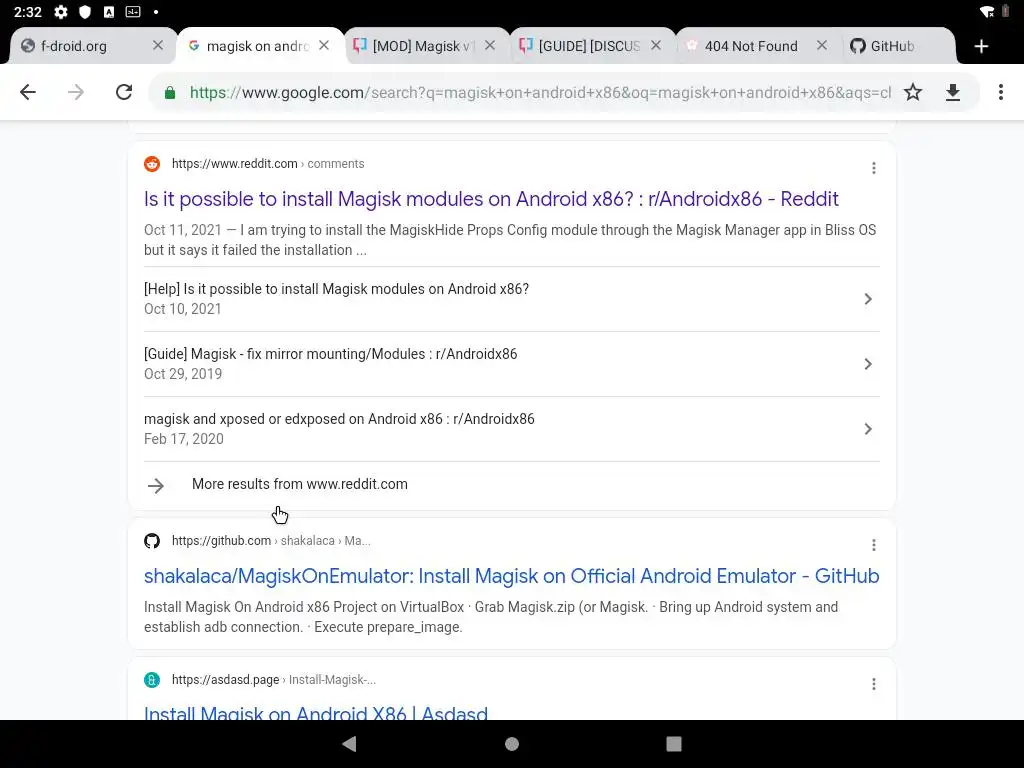
Task: Close the [MOD] Magisk tab
Action: (x=490, y=45)
